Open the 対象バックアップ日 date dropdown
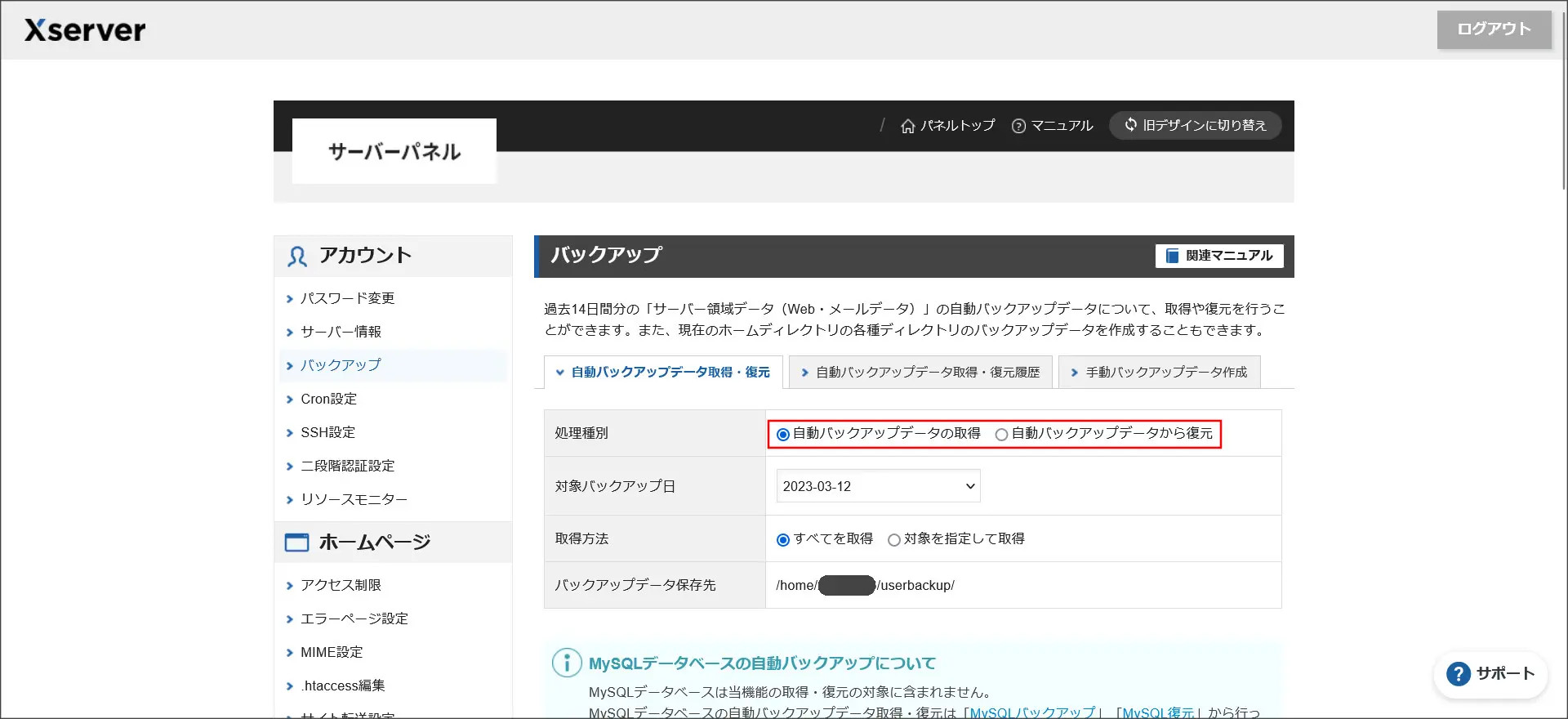1568x719 pixels. tap(878, 486)
